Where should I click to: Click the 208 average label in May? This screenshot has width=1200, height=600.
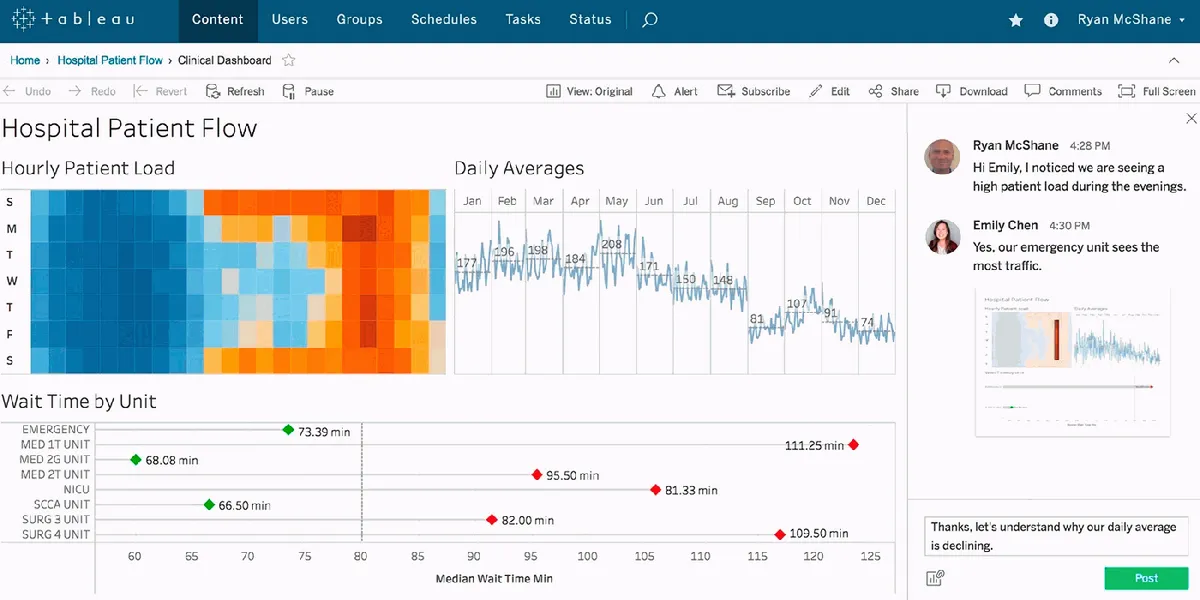coord(612,244)
